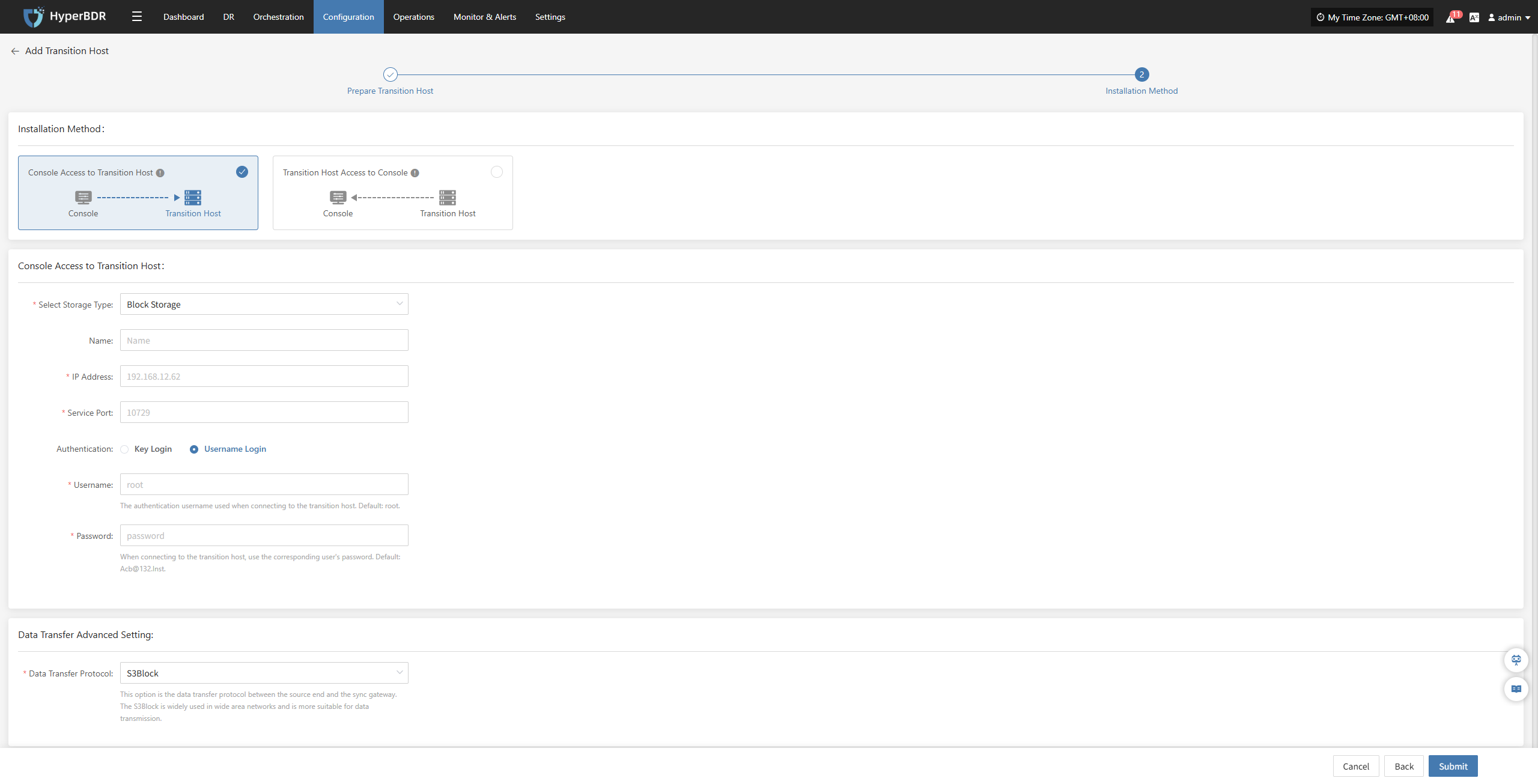The width and height of the screenshot is (1538, 784).
Task: Open the alerts notification bell
Action: [x=1450, y=17]
